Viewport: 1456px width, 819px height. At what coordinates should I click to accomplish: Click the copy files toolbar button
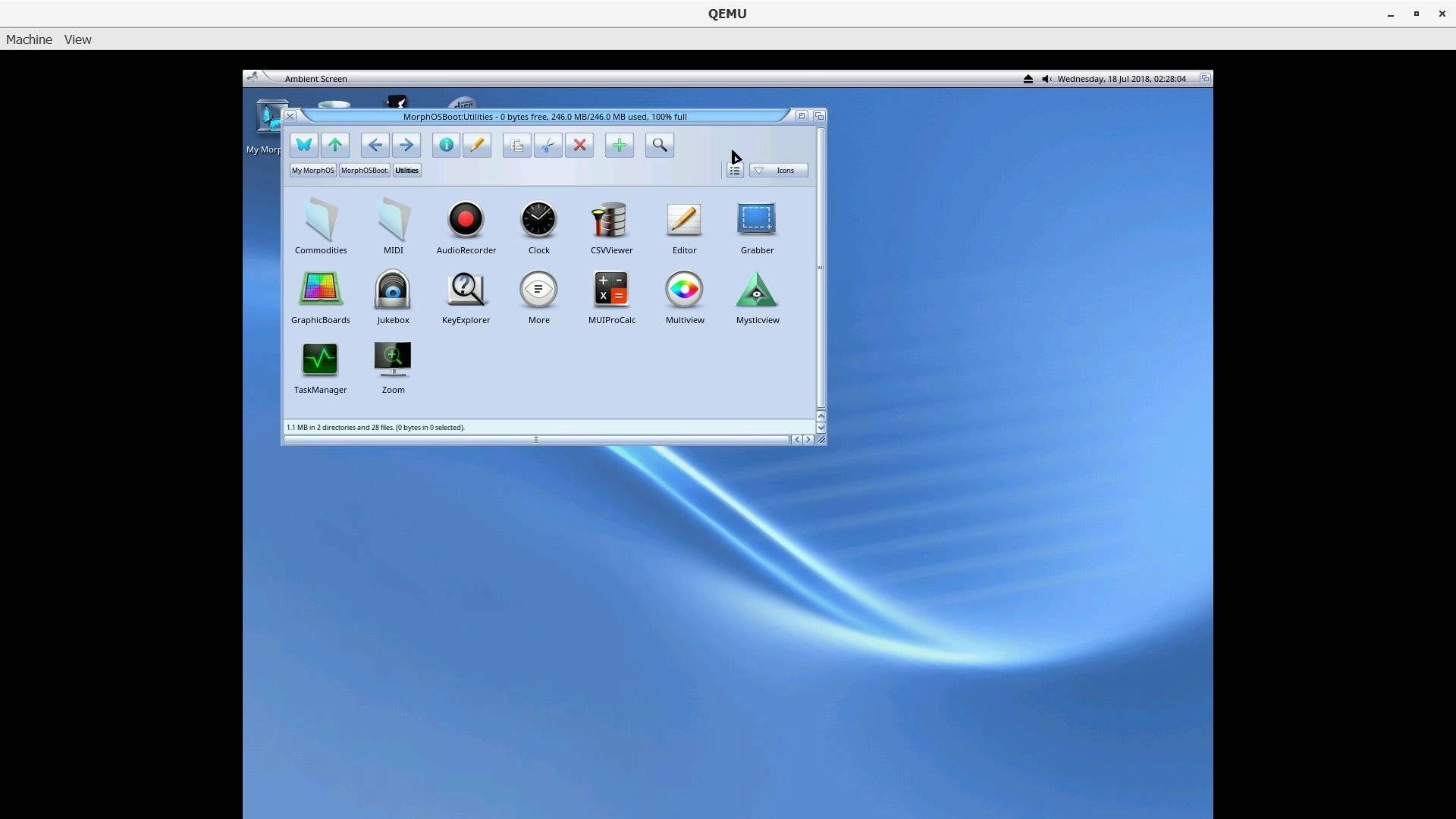point(517,145)
